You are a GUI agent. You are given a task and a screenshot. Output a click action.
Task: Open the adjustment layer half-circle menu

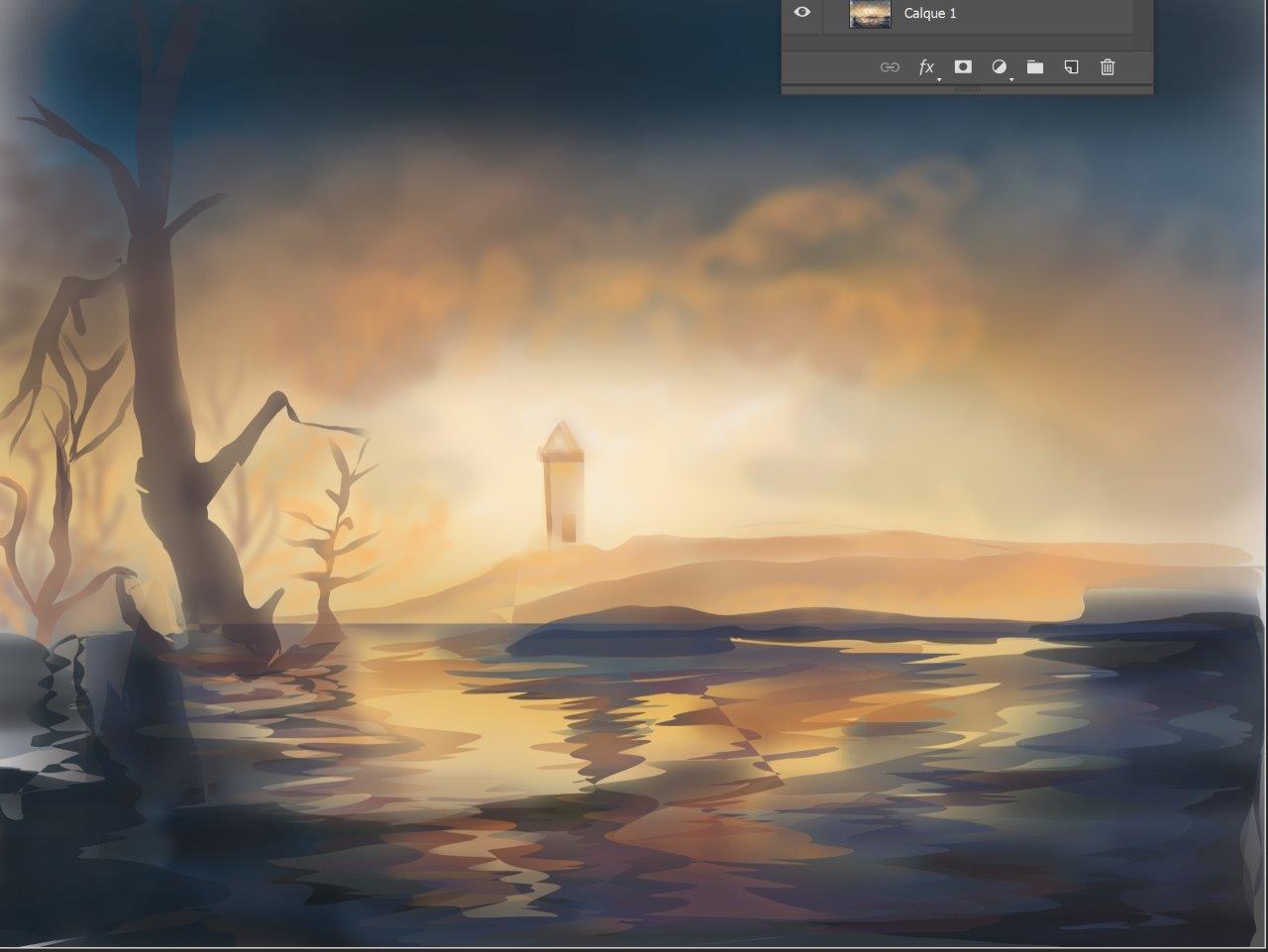[1000, 67]
